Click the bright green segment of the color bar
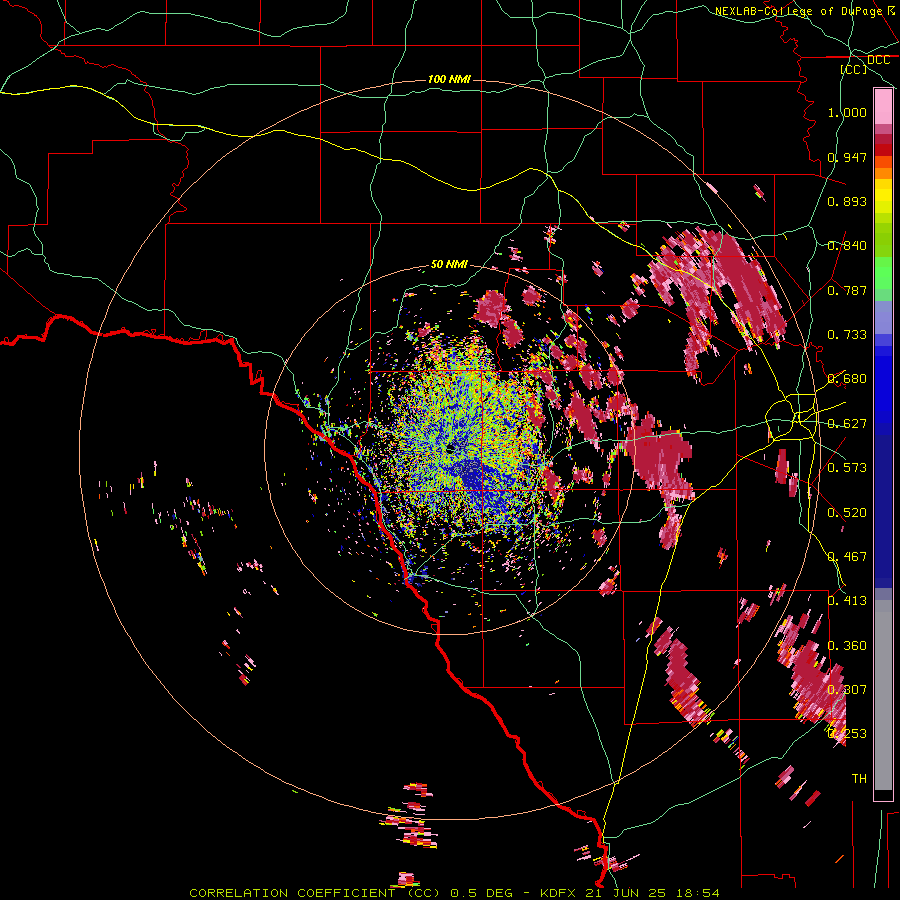This screenshot has width=900, height=900. (883, 273)
